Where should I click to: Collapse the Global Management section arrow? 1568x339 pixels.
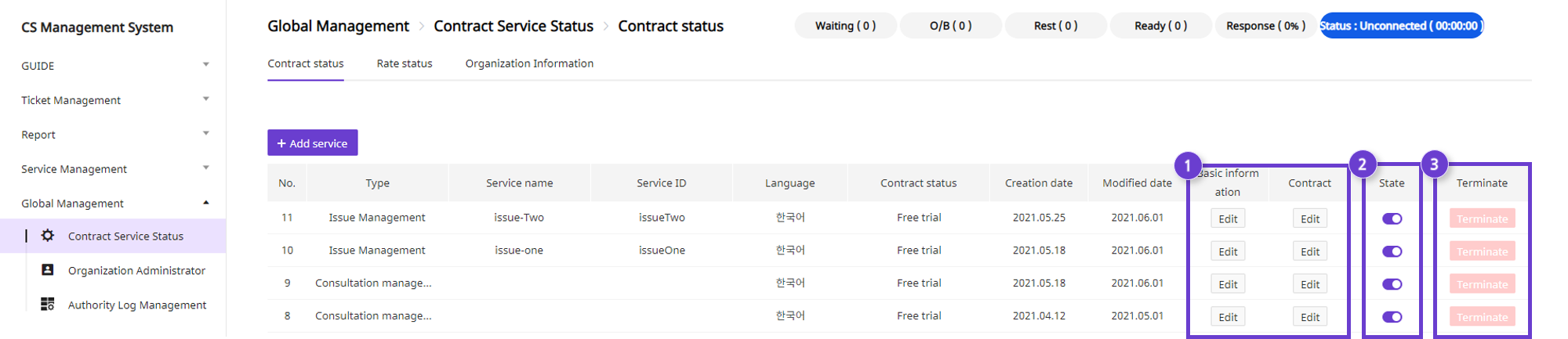click(206, 203)
